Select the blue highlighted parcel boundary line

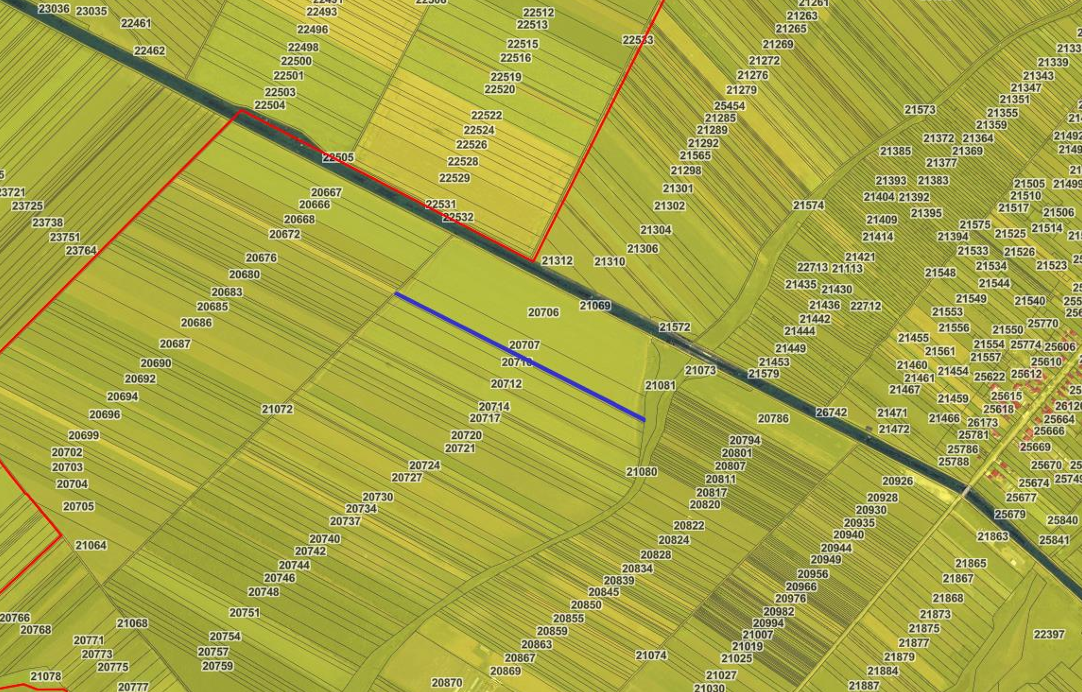point(520,356)
